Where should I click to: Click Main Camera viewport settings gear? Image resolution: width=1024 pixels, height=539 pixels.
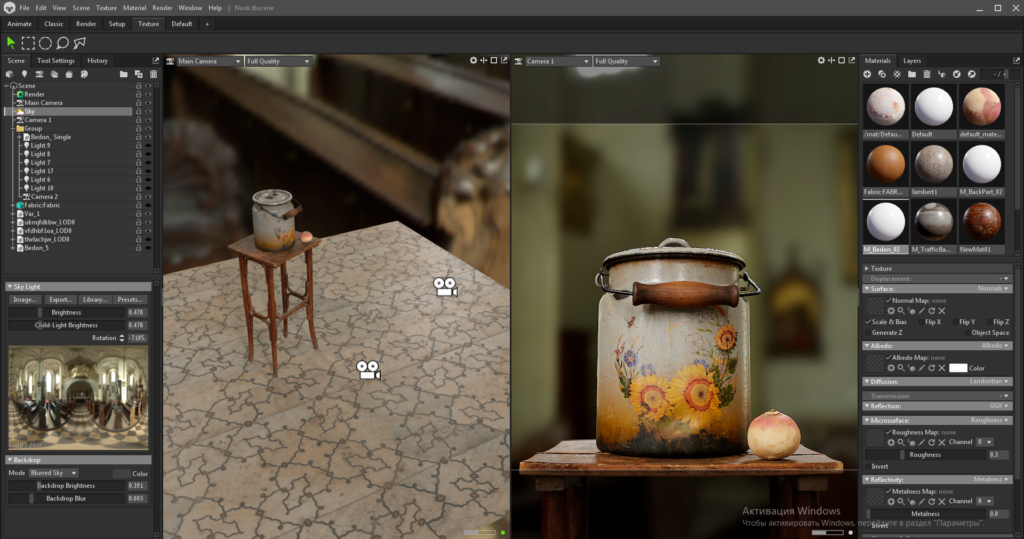coord(473,60)
